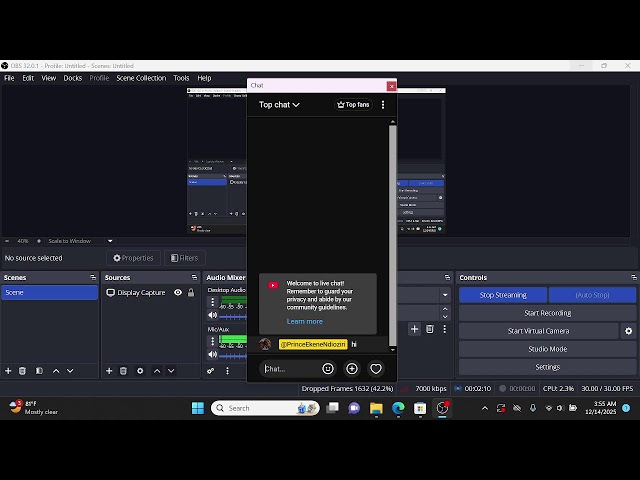Open OBS Settings button
The width and height of the screenshot is (640, 480).
click(x=547, y=367)
